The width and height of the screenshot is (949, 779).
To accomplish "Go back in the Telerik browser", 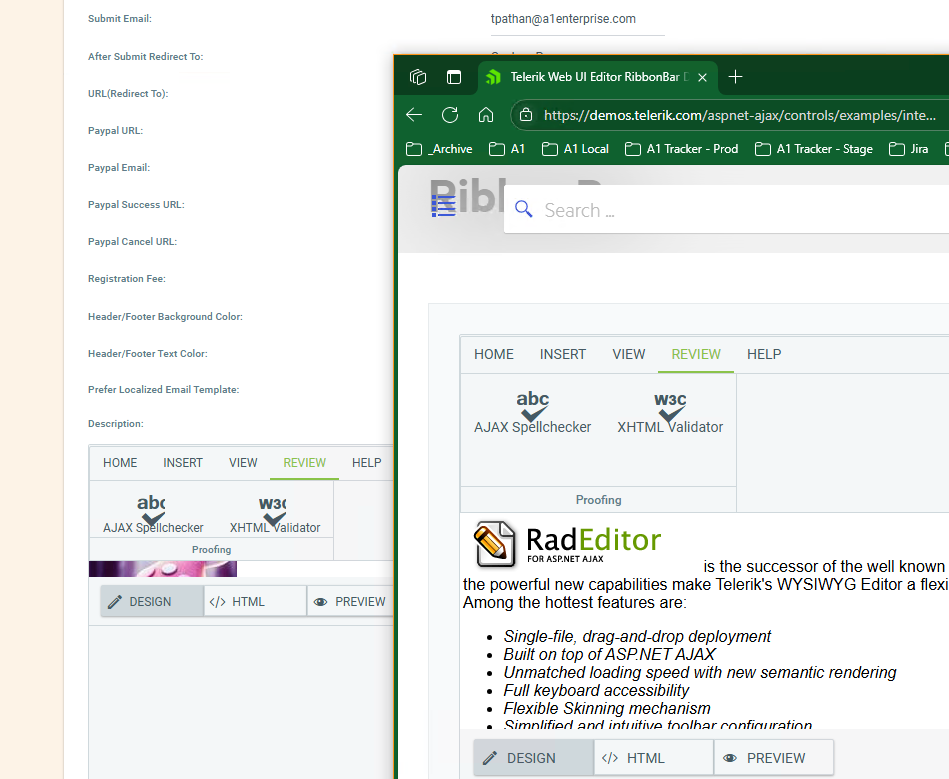I will coord(414,115).
